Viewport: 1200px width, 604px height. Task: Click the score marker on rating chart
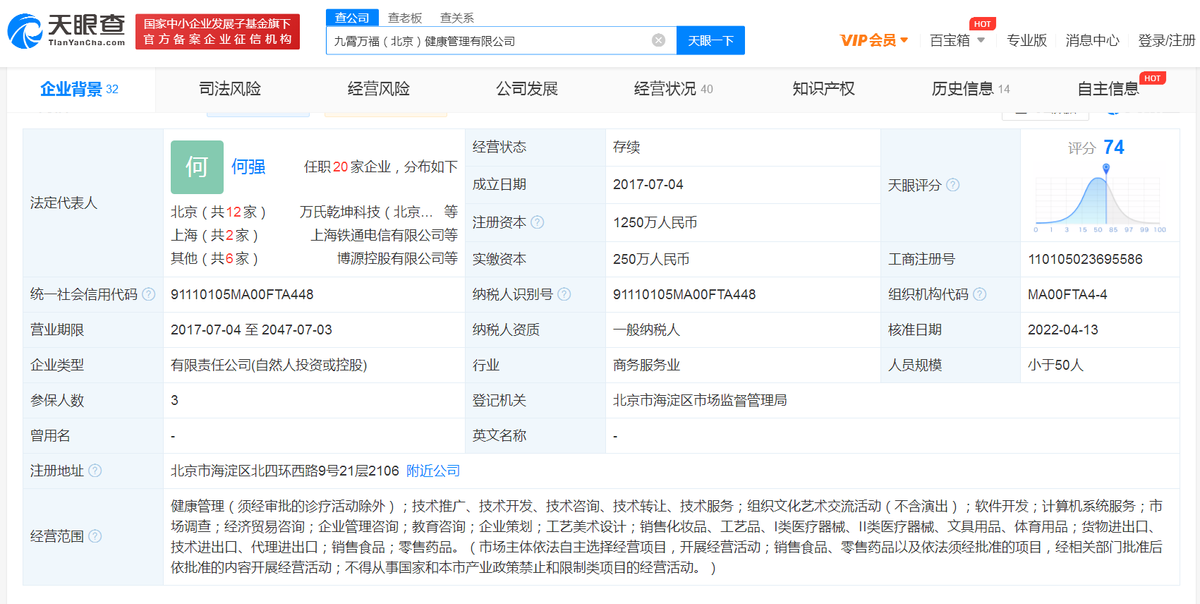(1106, 168)
